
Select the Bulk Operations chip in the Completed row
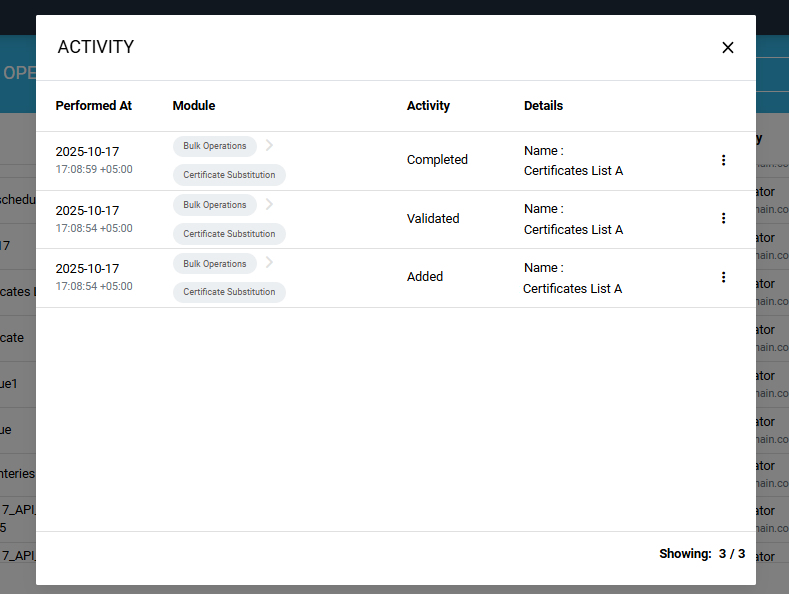click(x=214, y=146)
